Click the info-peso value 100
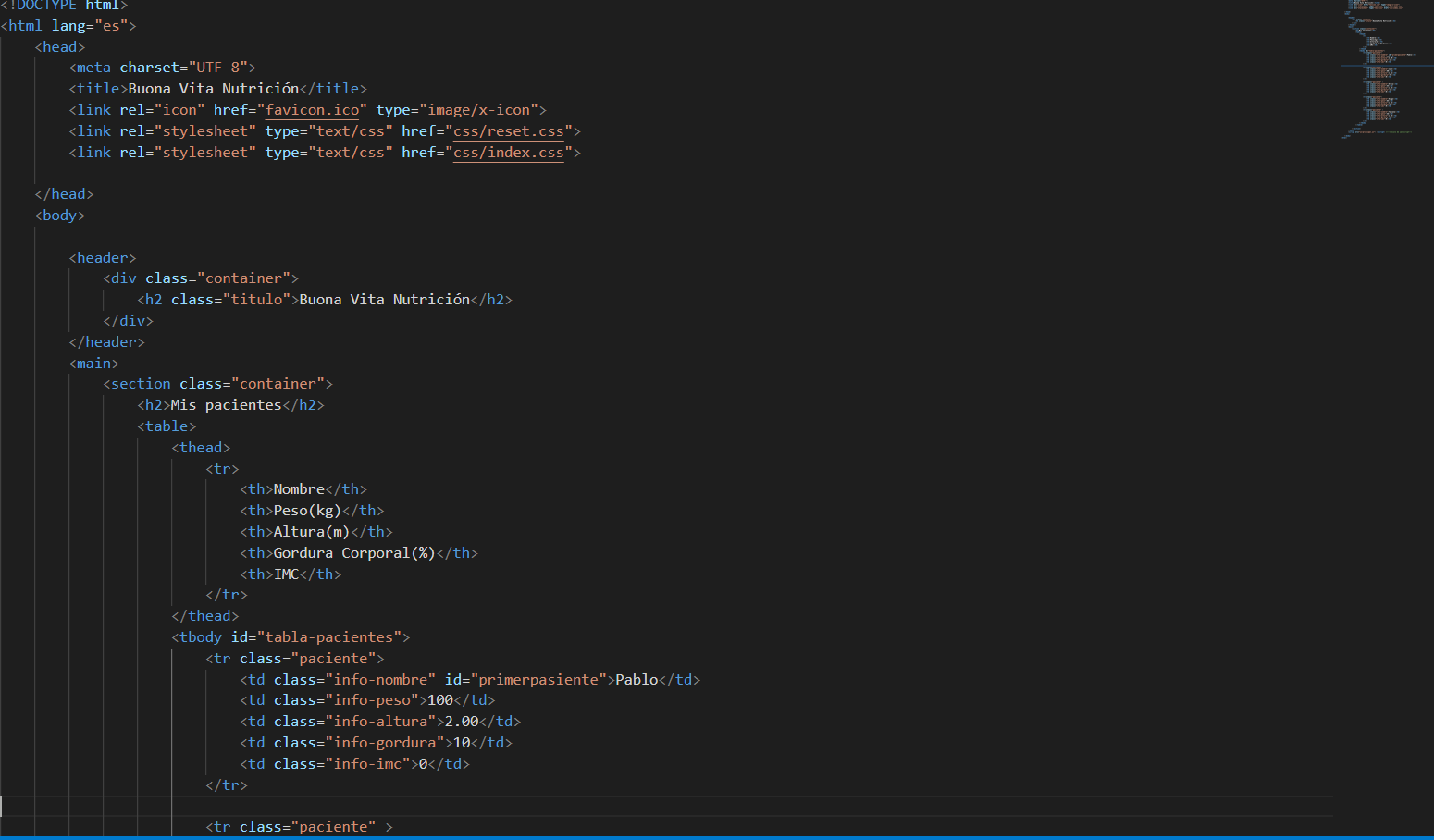 [x=440, y=700]
